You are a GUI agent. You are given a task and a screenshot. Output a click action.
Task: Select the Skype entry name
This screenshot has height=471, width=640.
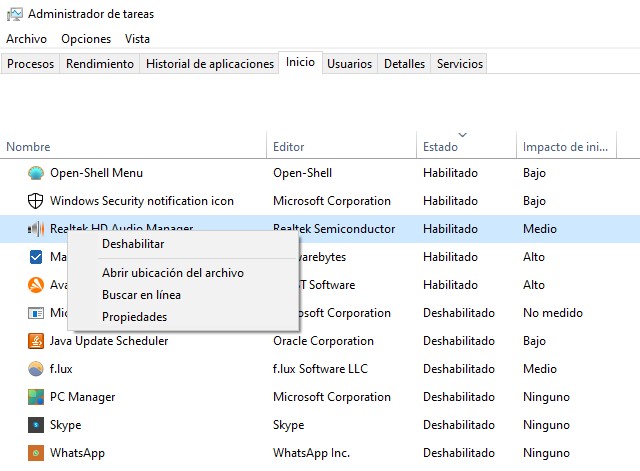[65, 425]
